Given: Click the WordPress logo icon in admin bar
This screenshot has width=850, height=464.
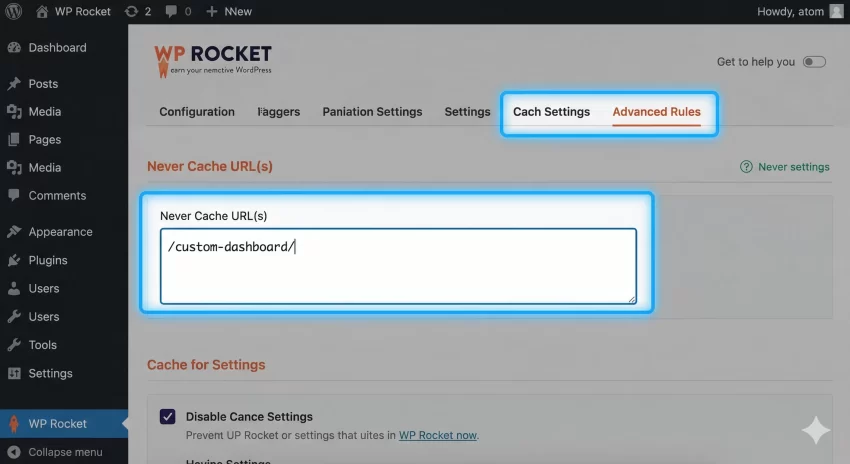Looking at the screenshot, I should [14, 11].
